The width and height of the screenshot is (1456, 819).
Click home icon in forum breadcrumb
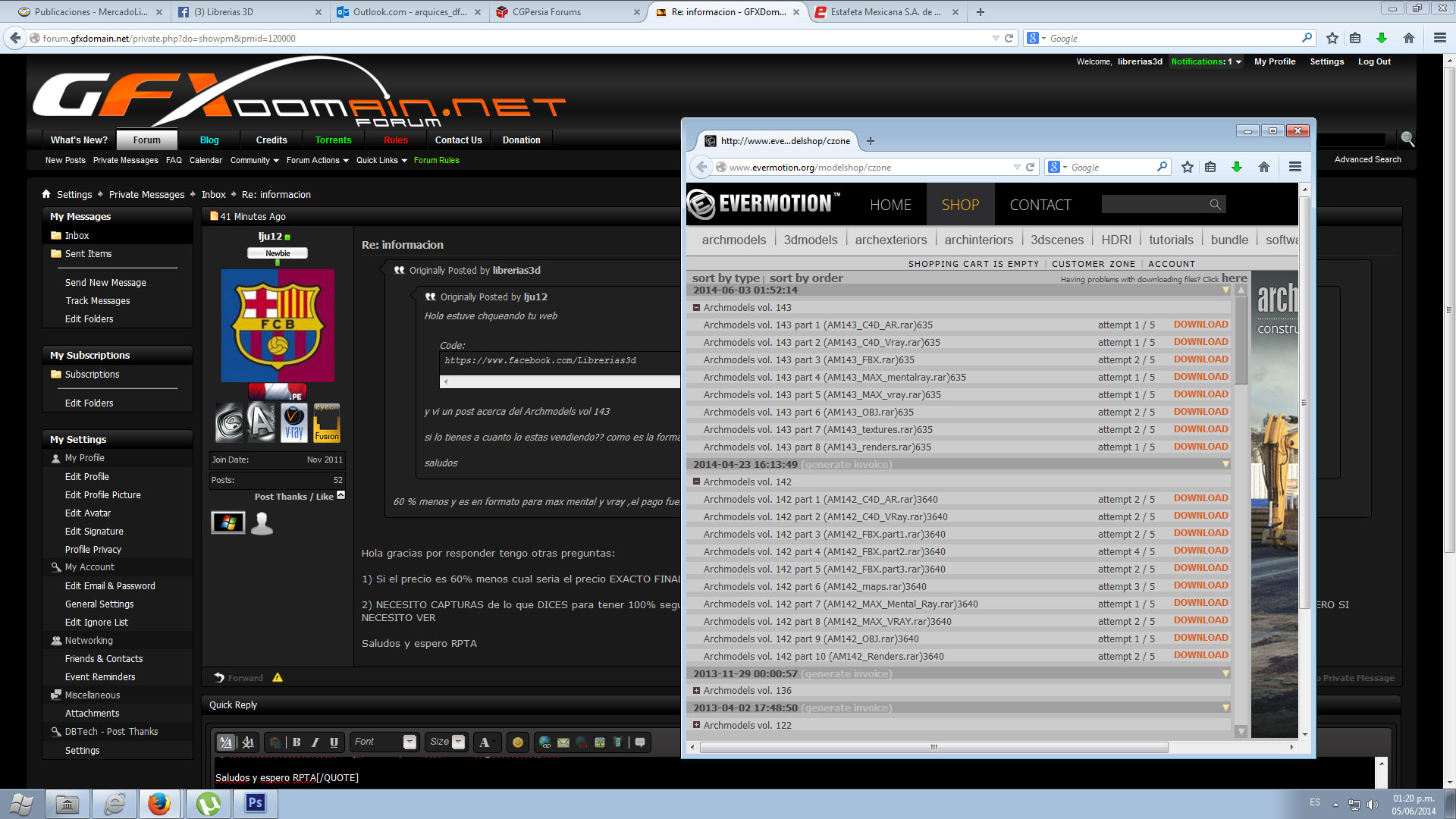pyautogui.click(x=46, y=194)
